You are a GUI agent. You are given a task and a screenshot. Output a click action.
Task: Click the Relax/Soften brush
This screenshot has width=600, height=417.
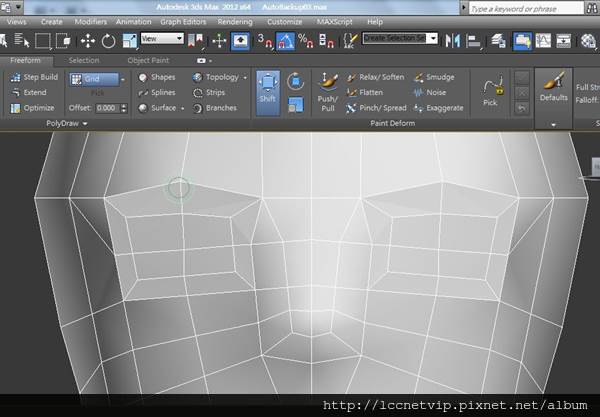click(x=375, y=77)
